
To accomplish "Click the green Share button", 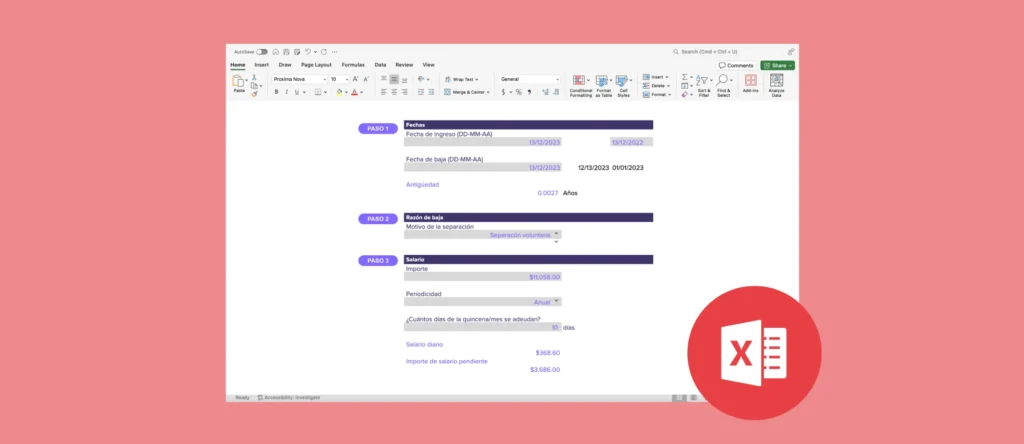I will pos(777,65).
